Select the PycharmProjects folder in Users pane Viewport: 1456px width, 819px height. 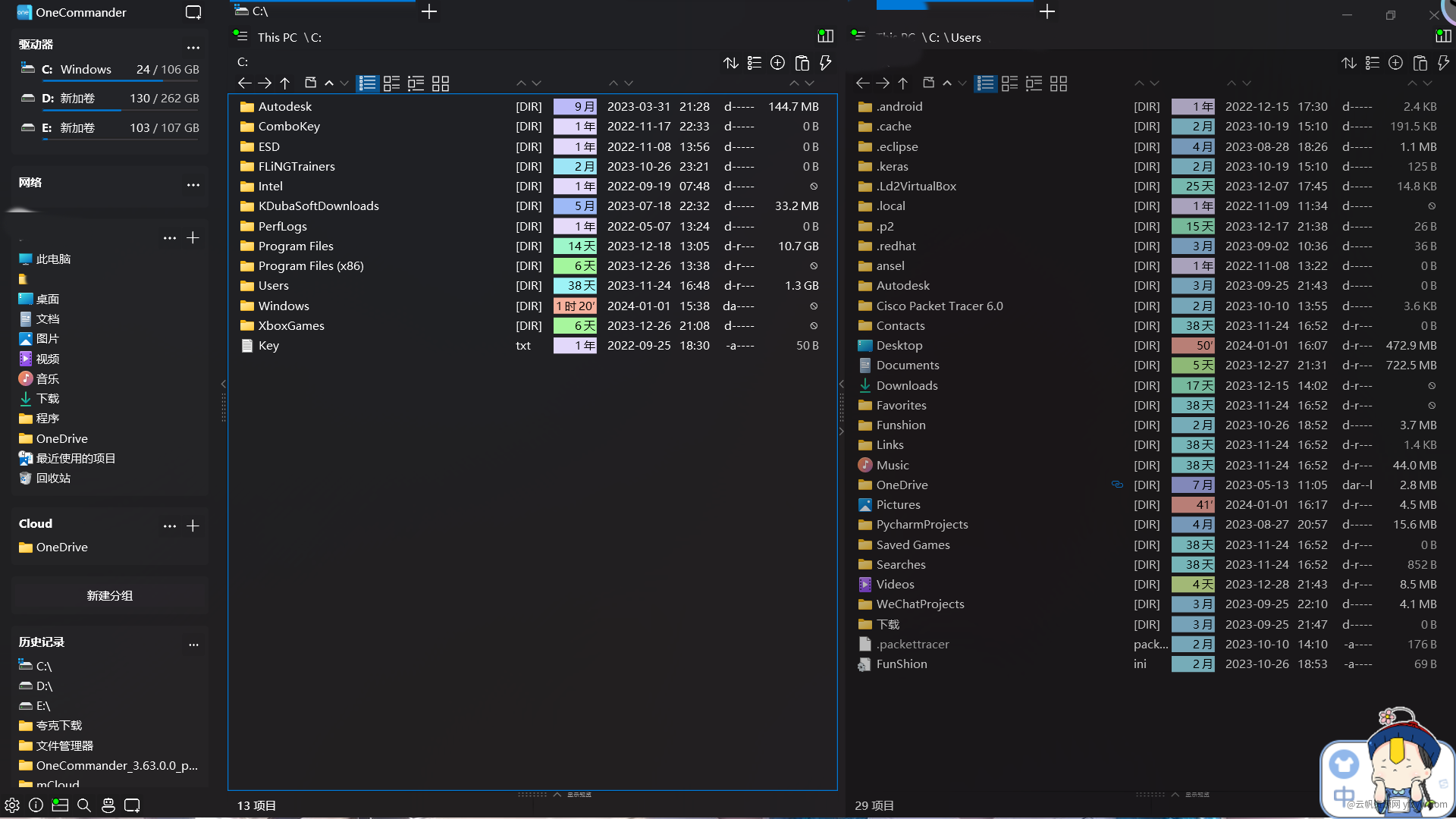(1149, 525)
